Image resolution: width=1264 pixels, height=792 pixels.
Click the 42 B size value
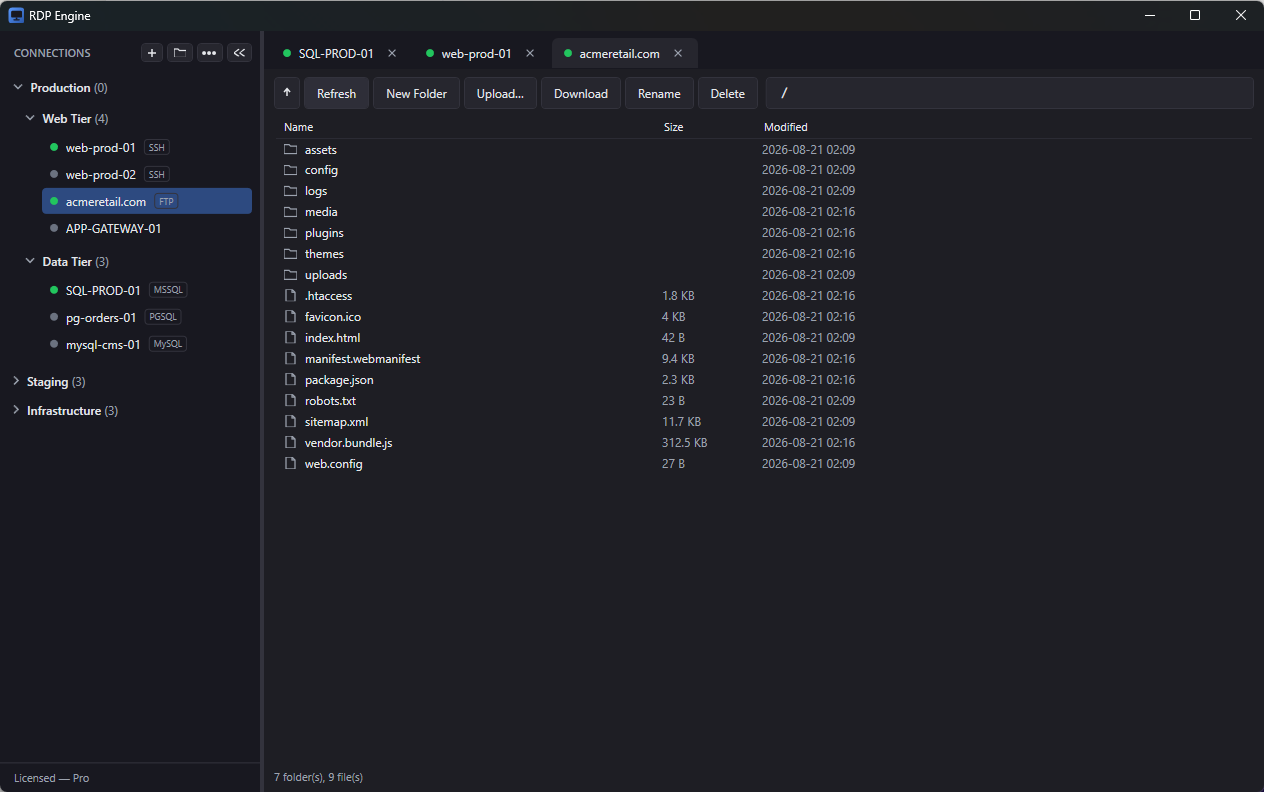coord(674,338)
